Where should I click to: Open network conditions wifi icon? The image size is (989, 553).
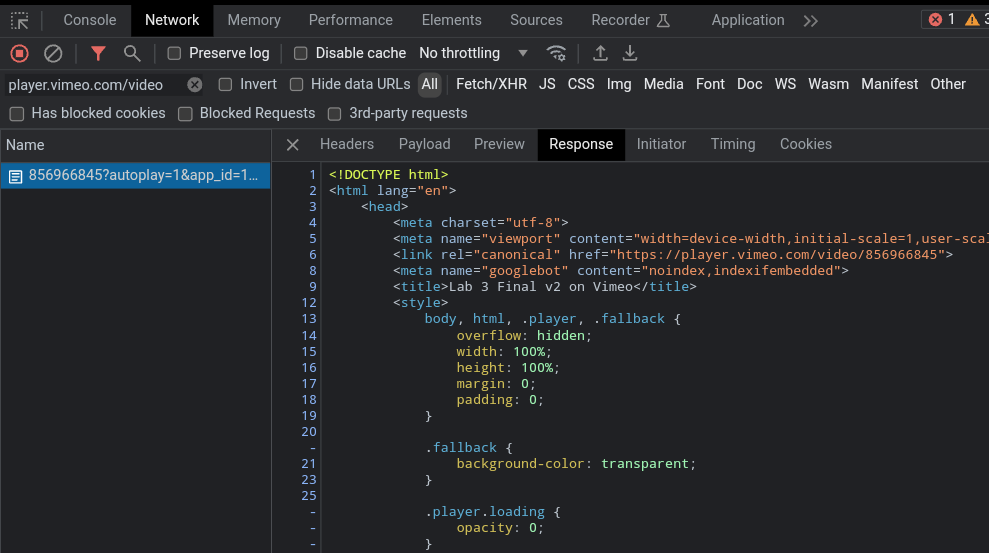(556, 53)
